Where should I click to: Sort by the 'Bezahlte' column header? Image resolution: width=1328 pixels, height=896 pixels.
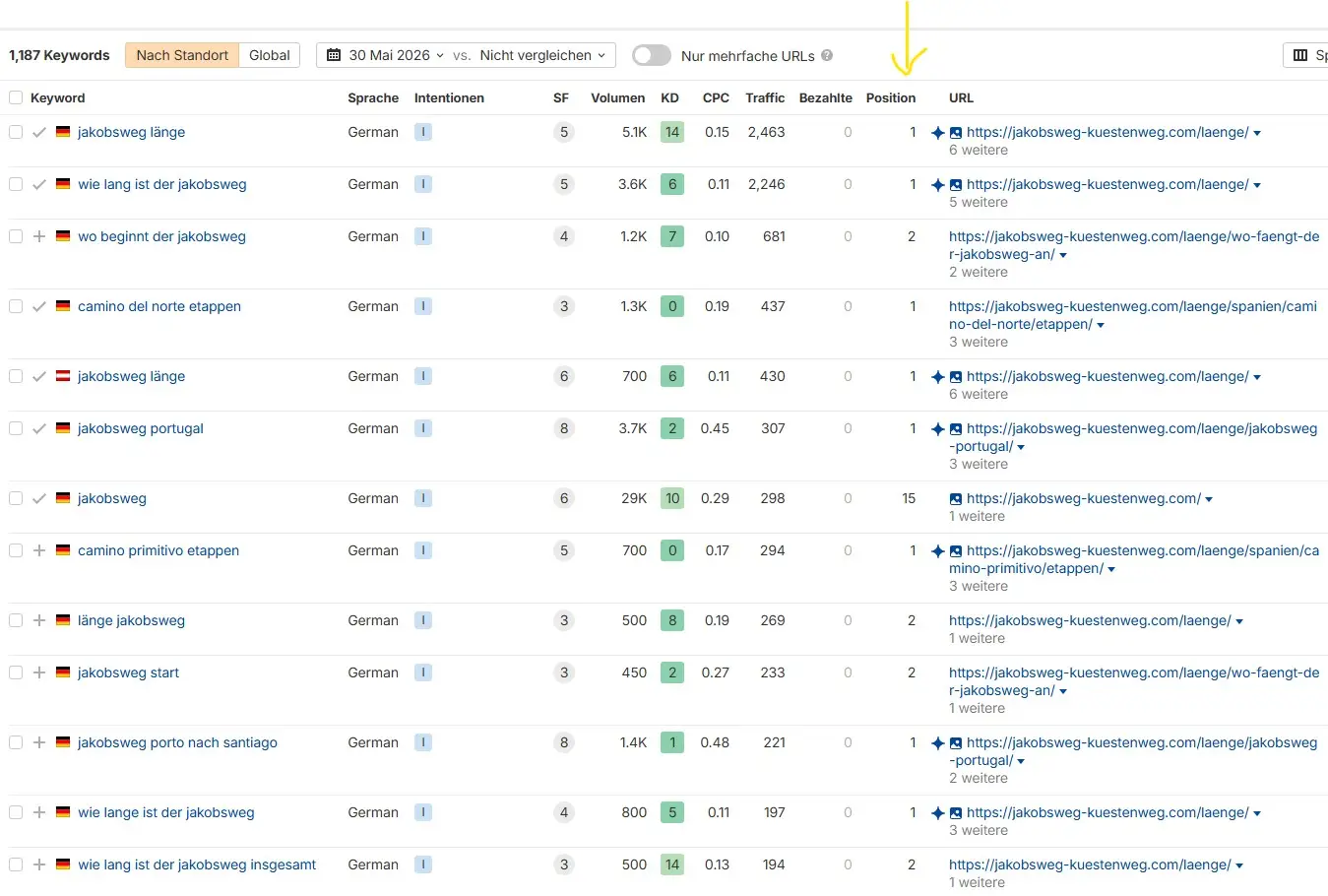tap(826, 97)
